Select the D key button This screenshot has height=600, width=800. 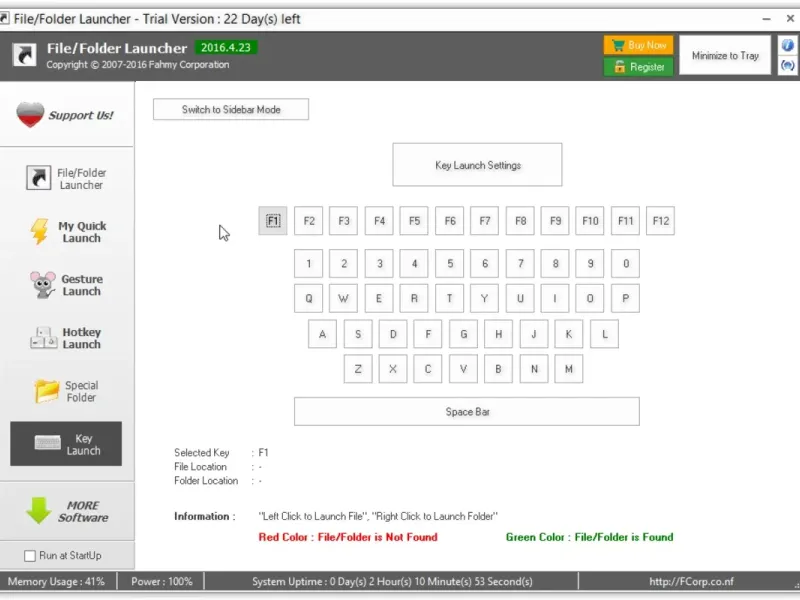click(x=393, y=334)
